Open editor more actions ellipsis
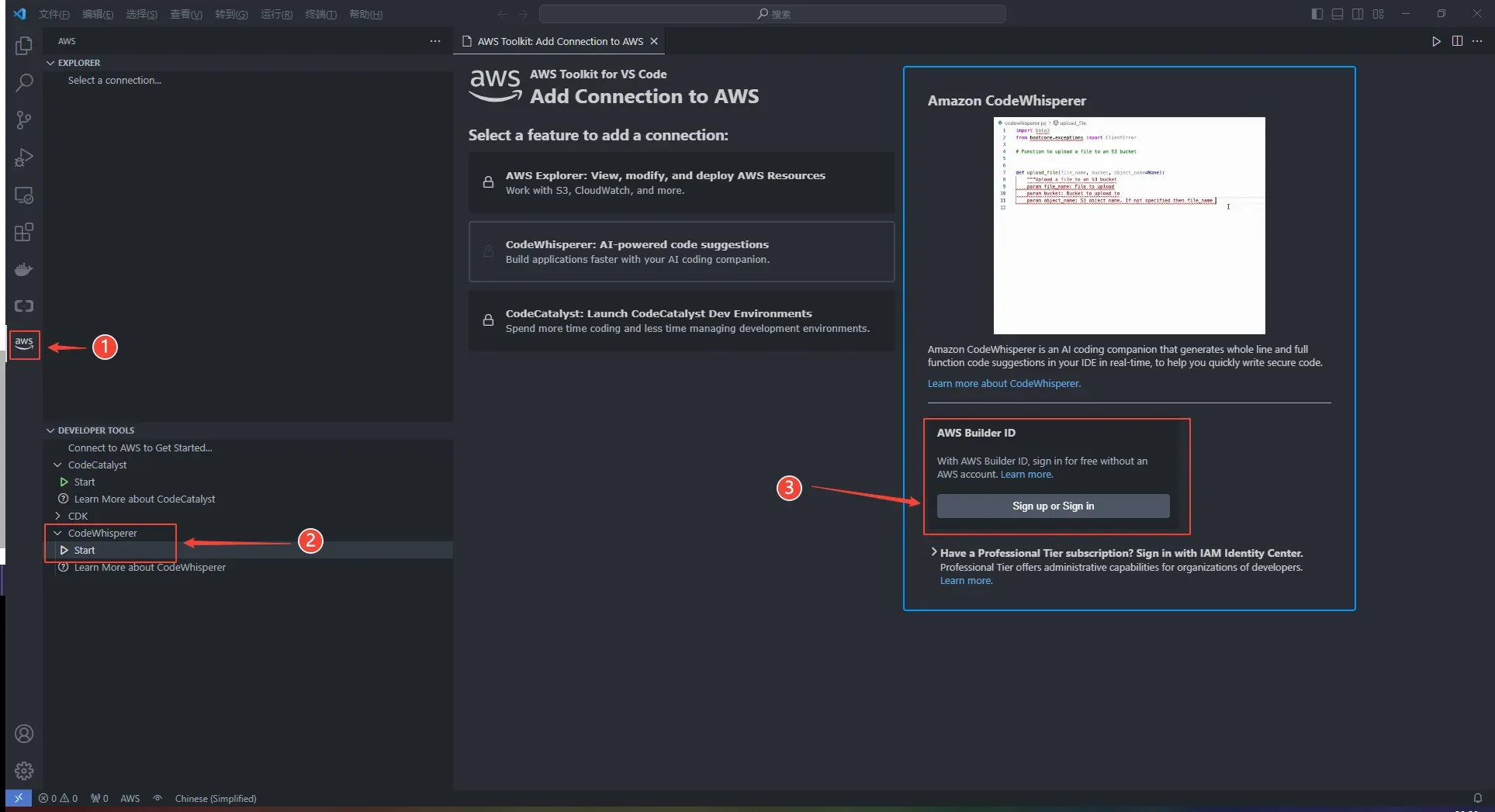 pyautogui.click(x=1477, y=41)
